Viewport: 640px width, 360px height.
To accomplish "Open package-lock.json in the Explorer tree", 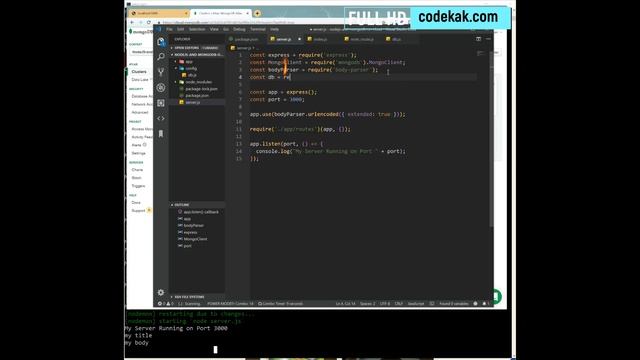I will point(201,89).
